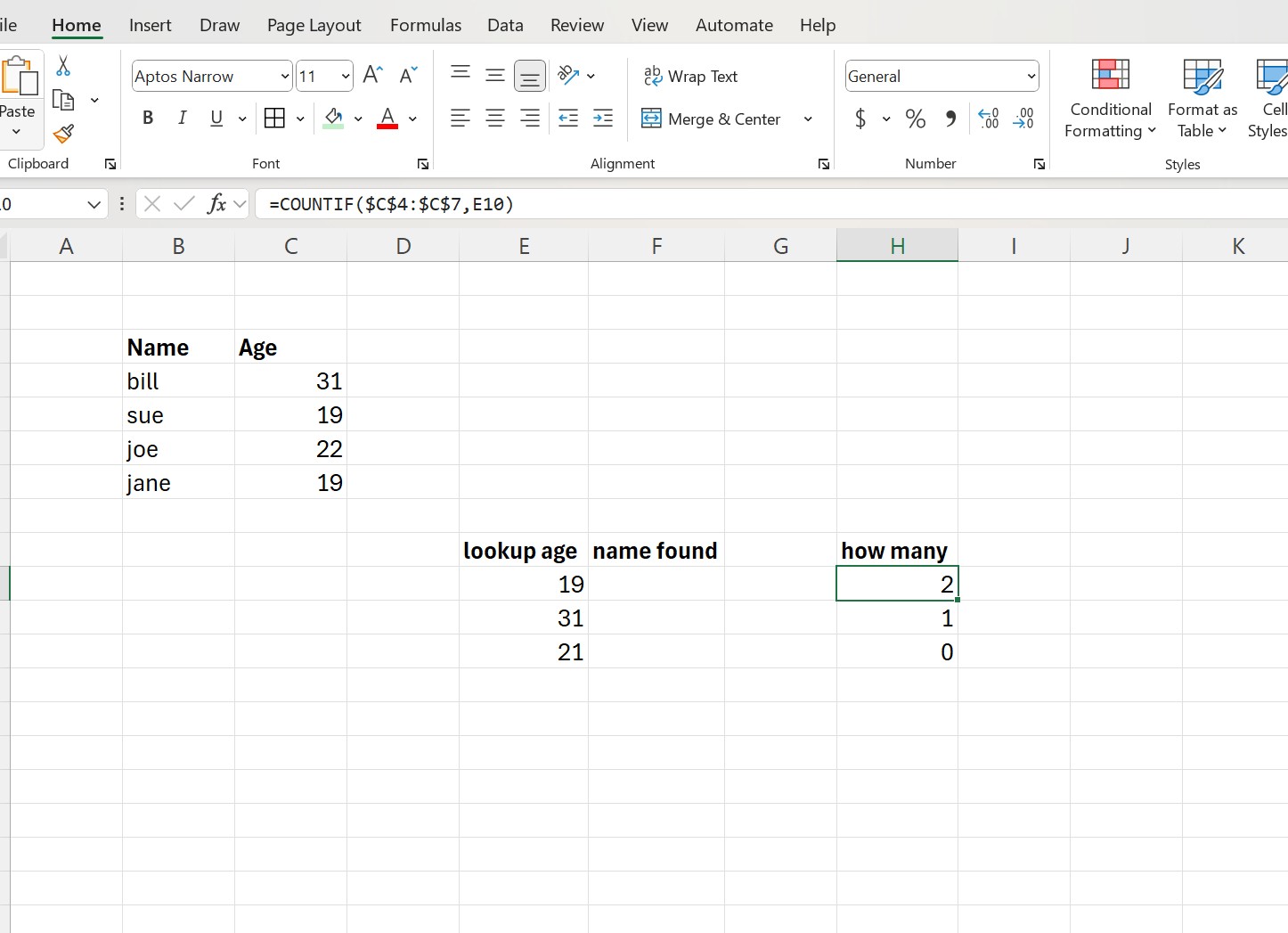Select 'lookup age' header cell
The height and width of the screenshot is (933, 1288).
[x=523, y=550]
